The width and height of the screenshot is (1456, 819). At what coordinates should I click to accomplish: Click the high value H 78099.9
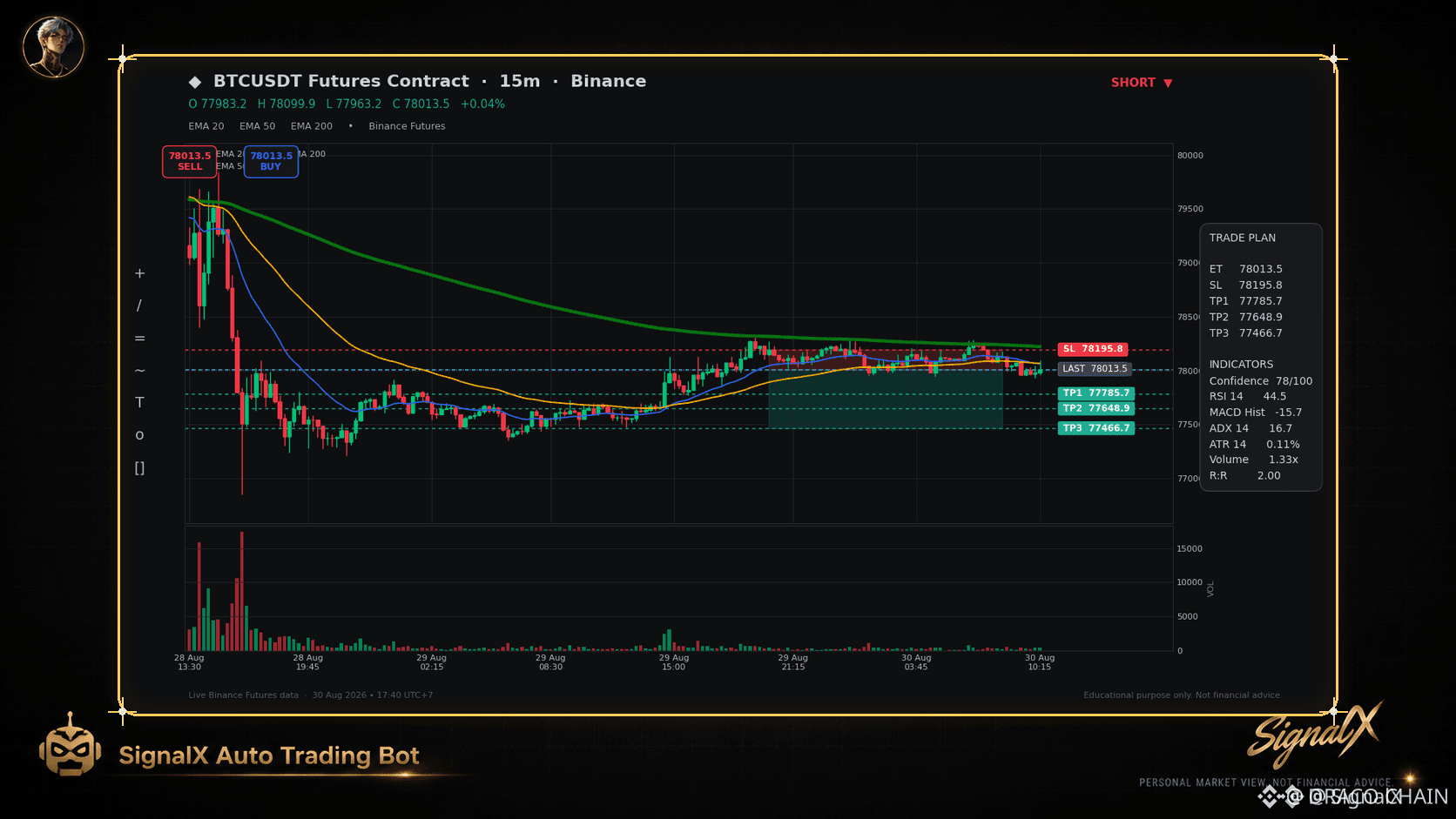(286, 104)
